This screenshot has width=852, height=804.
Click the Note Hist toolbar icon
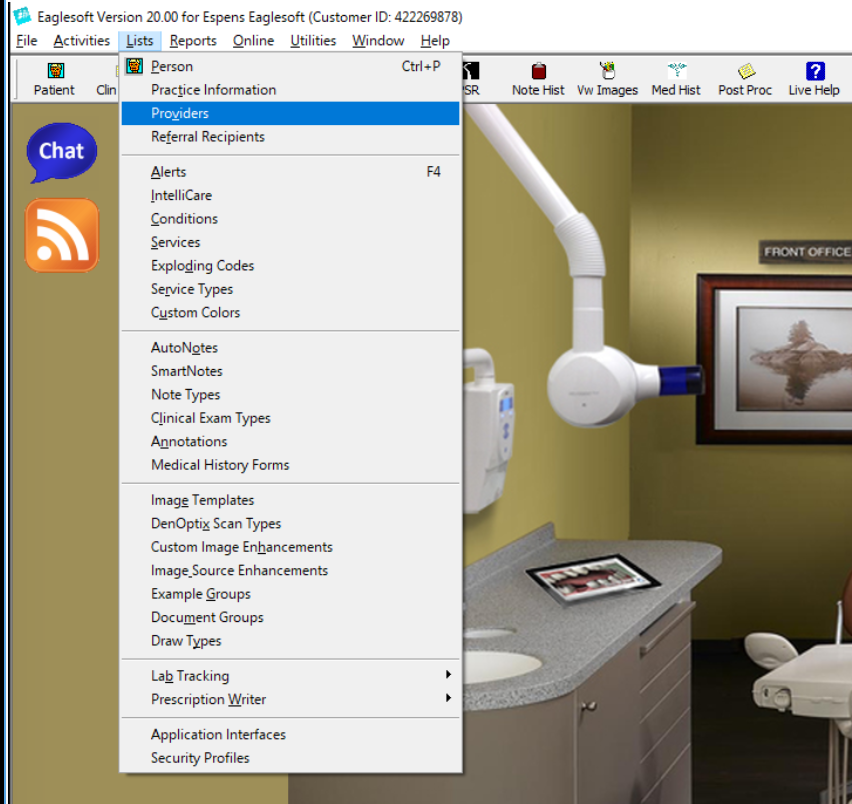pyautogui.click(x=538, y=79)
